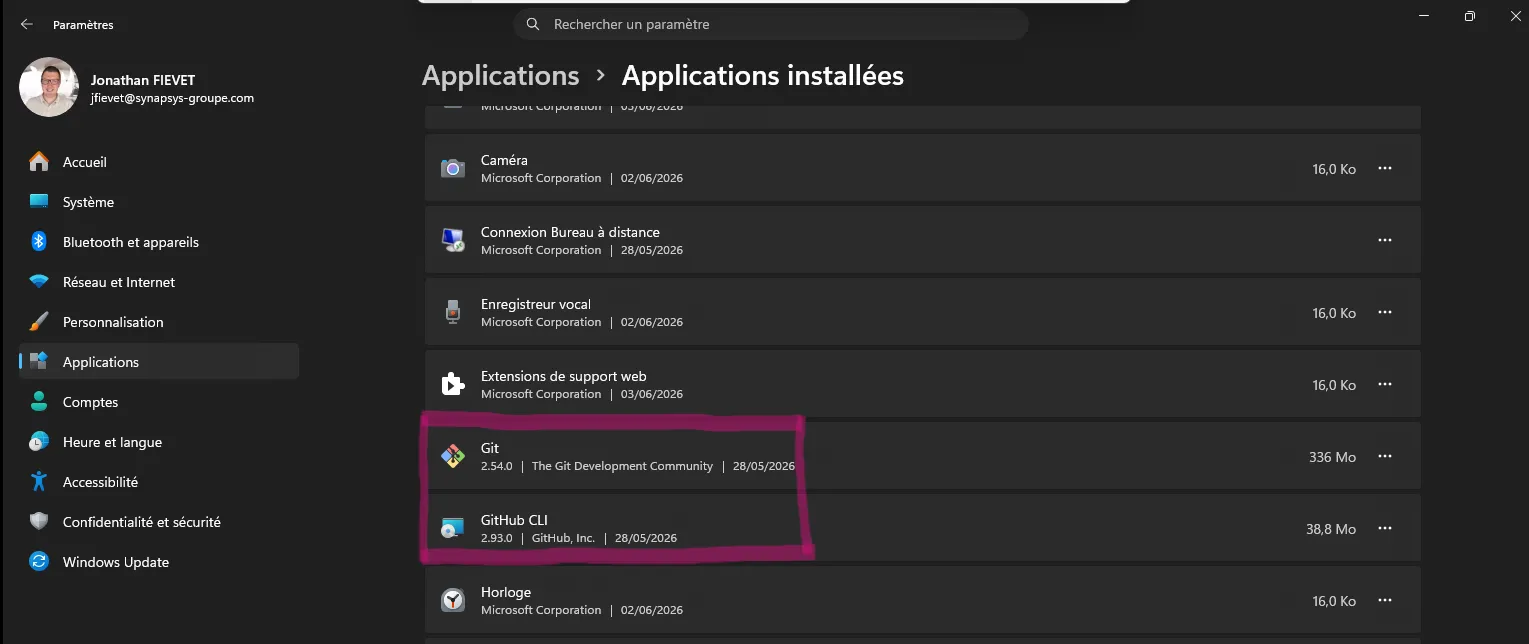Click the Heure et langue globe icon
Screen dimensions: 1529x644
(x=39, y=442)
